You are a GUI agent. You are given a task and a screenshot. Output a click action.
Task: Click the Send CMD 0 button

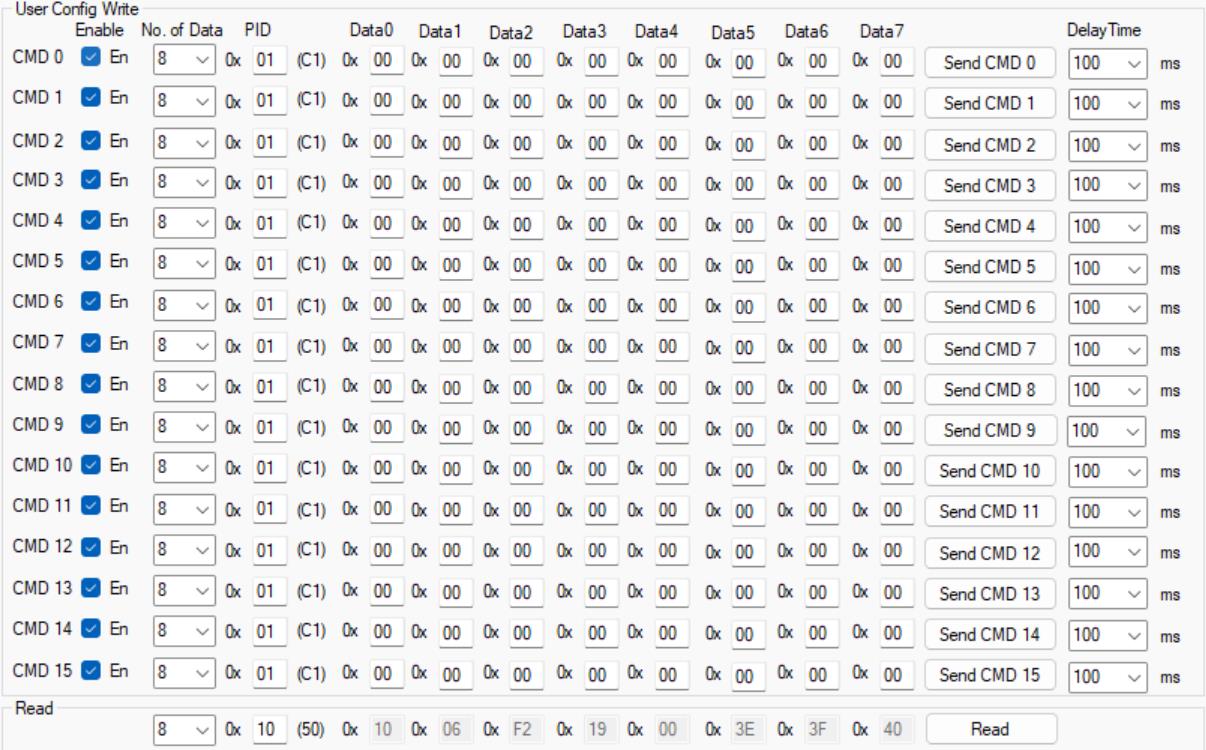990,62
